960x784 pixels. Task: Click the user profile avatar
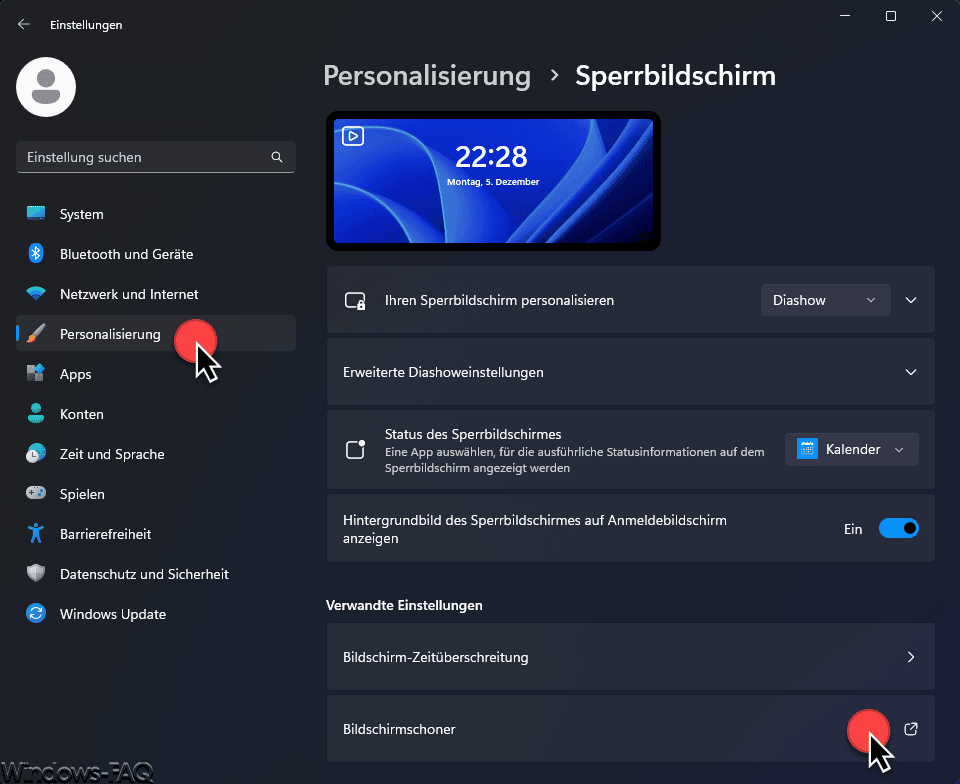pyautogui.click(x=46, y=87)
